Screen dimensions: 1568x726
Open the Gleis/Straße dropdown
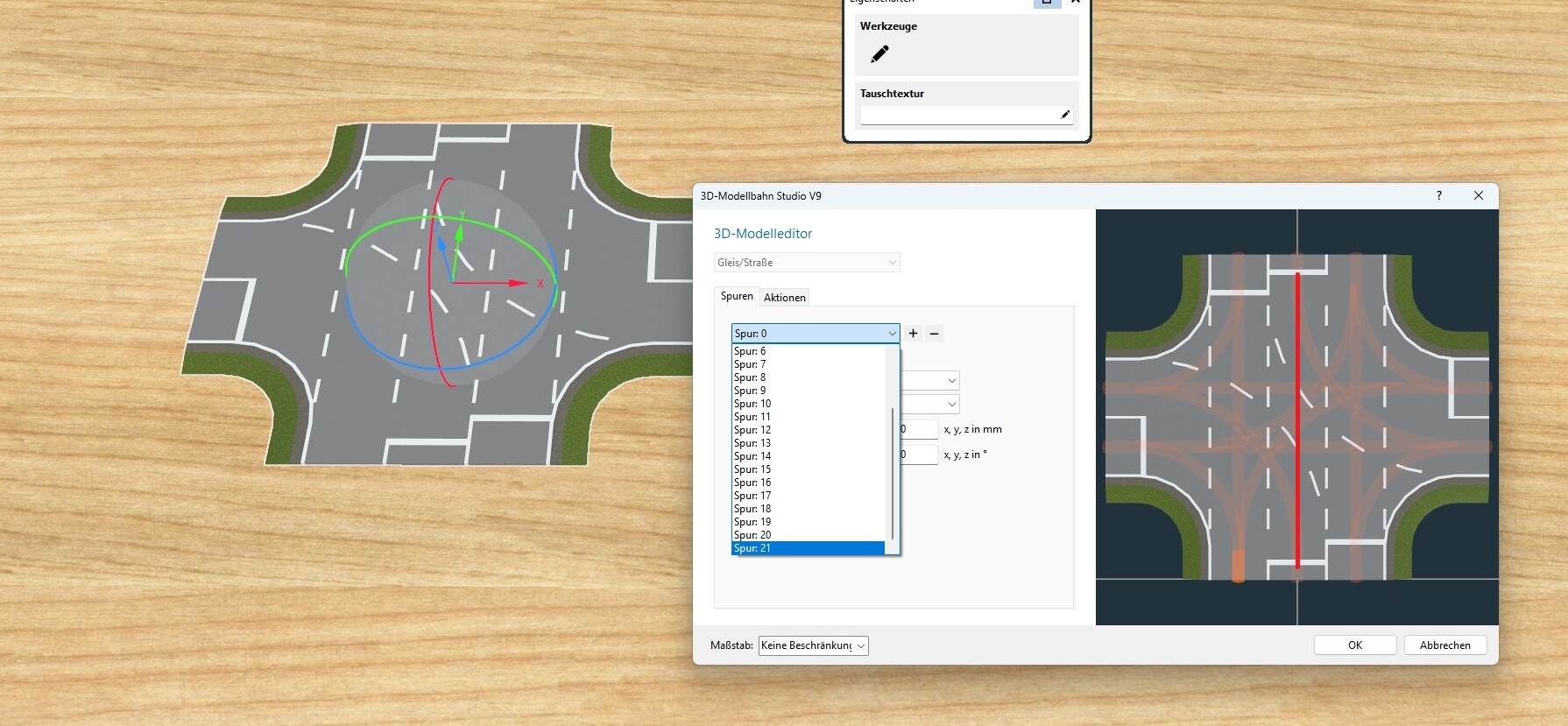click(x=807, y=263)
